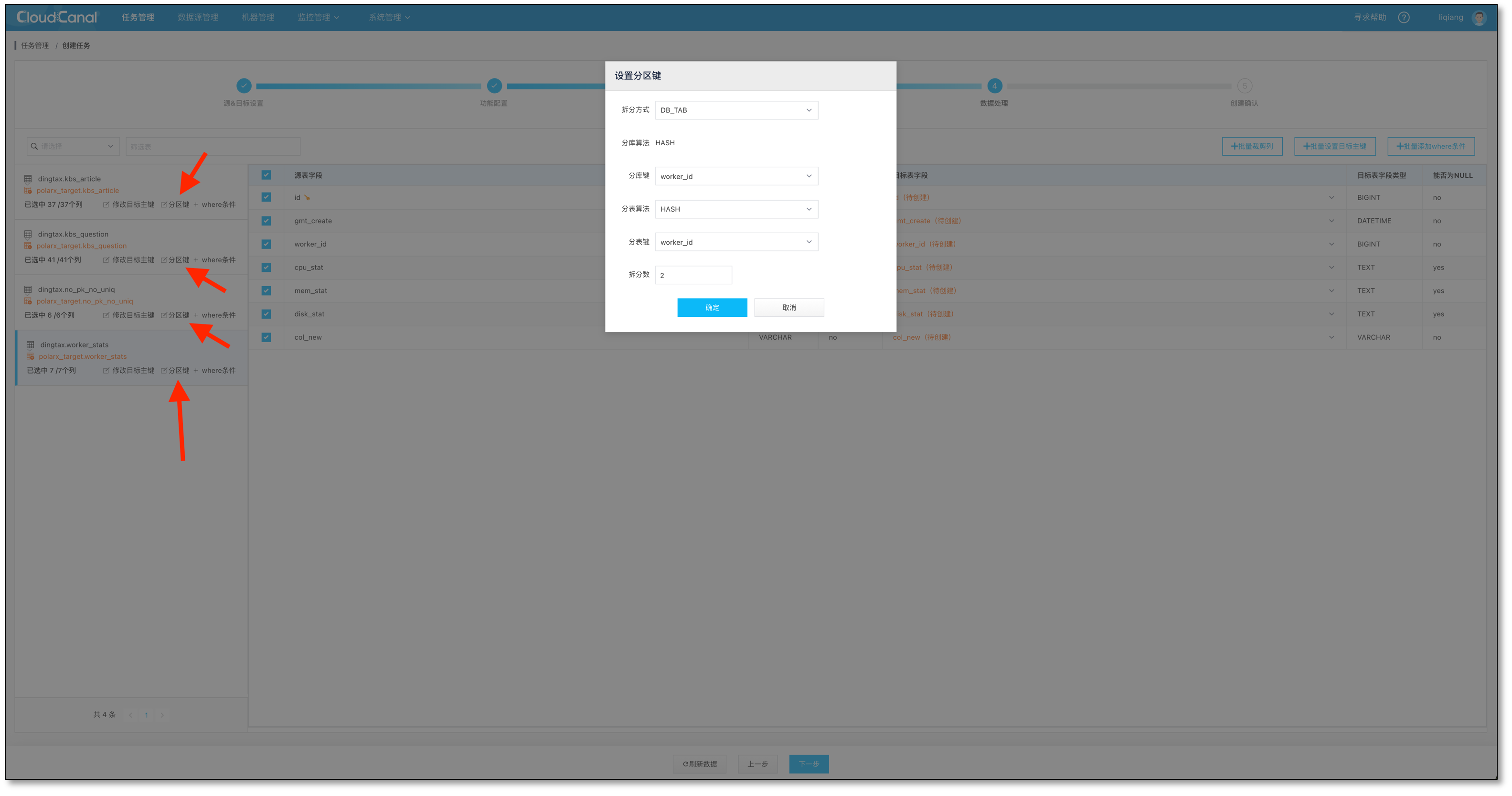Screen dimensions: 1512x796
Task: Open the 分表算法 HASH dropdown
Action: [x=736, y=209]
